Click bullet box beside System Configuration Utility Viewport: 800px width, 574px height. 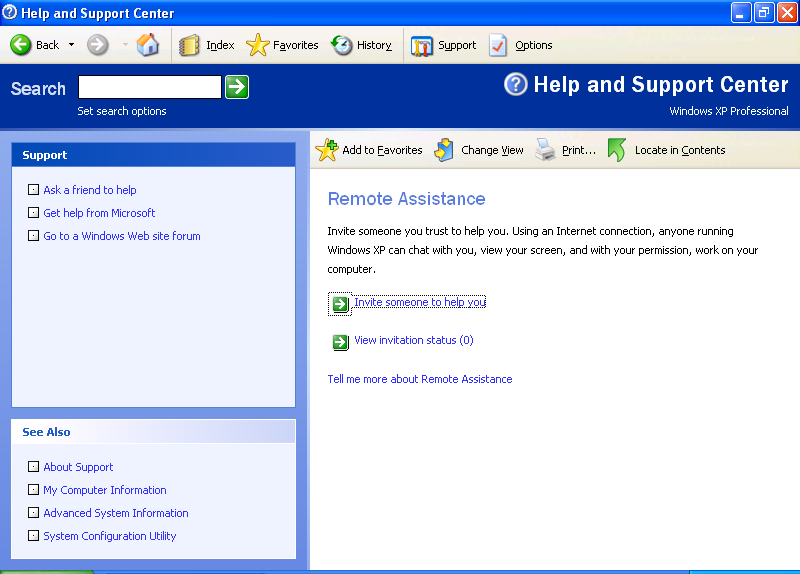[33, 536]
